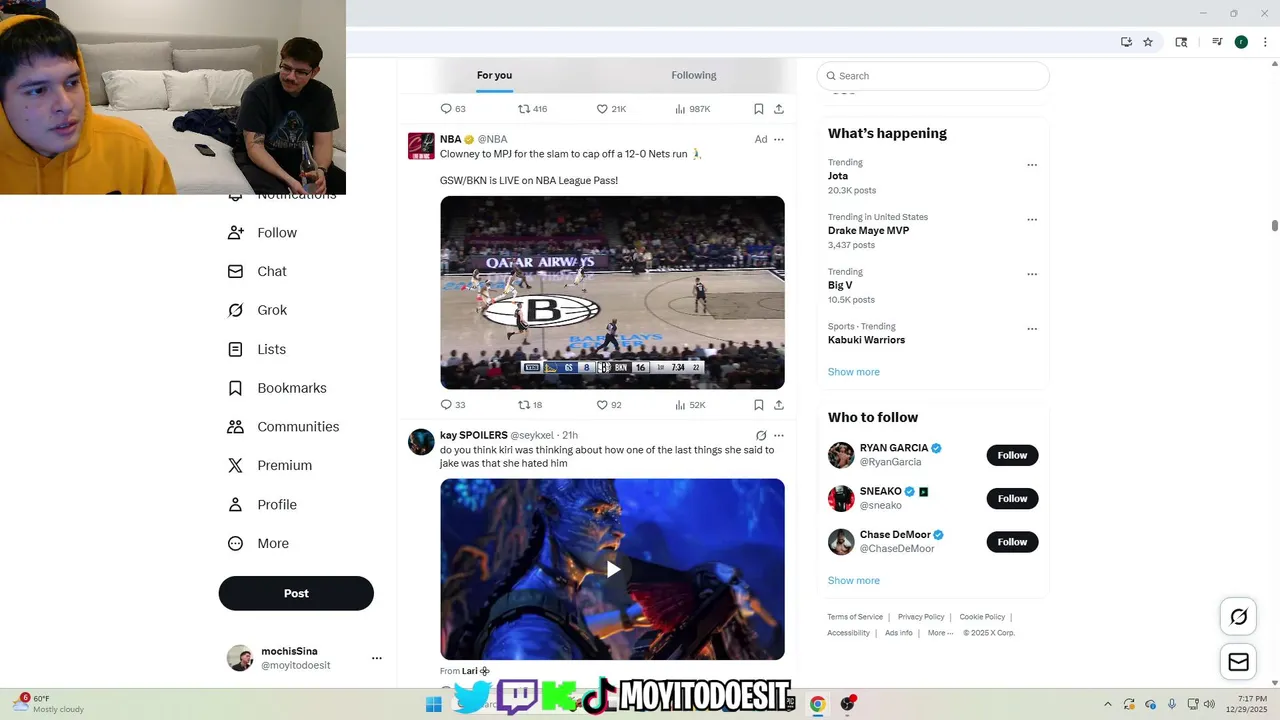Open the floating Messages envelope button
1280x720 pixels.
point(1238,662)
